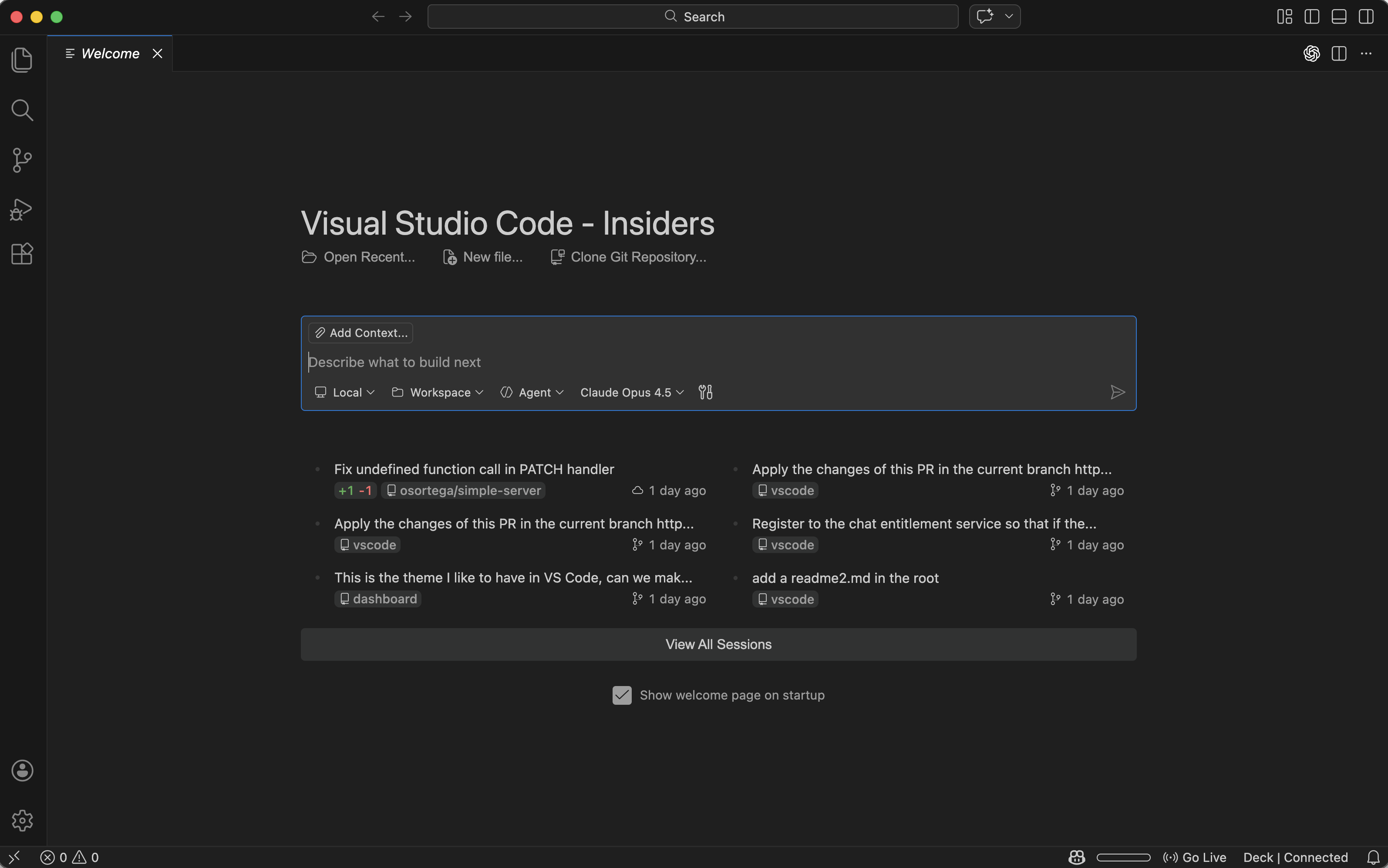Open Search in the activity bar
1388x868 pixels.
(x=22, y=110)
